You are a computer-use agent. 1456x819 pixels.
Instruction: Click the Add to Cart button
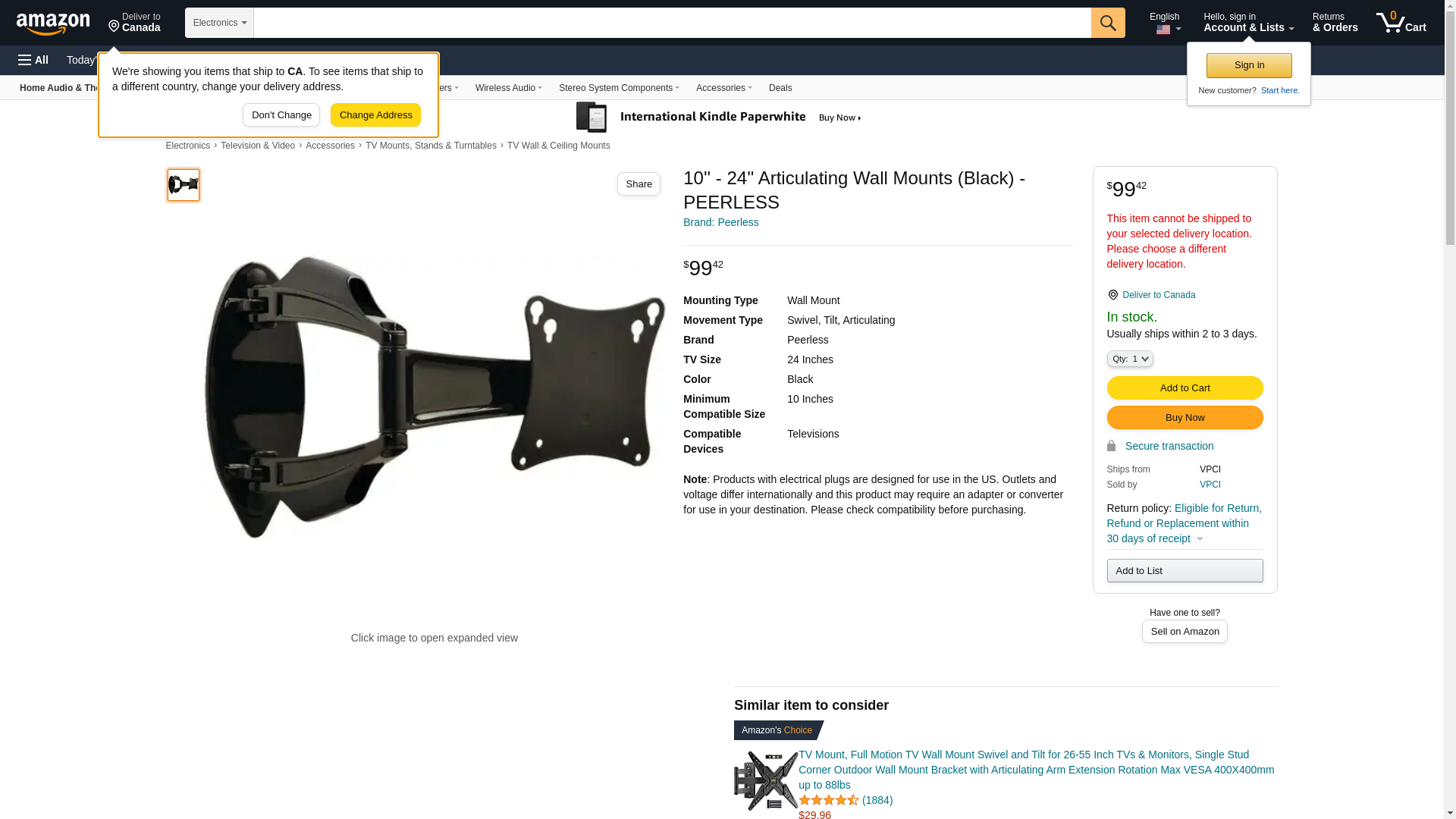point(1185,388)
